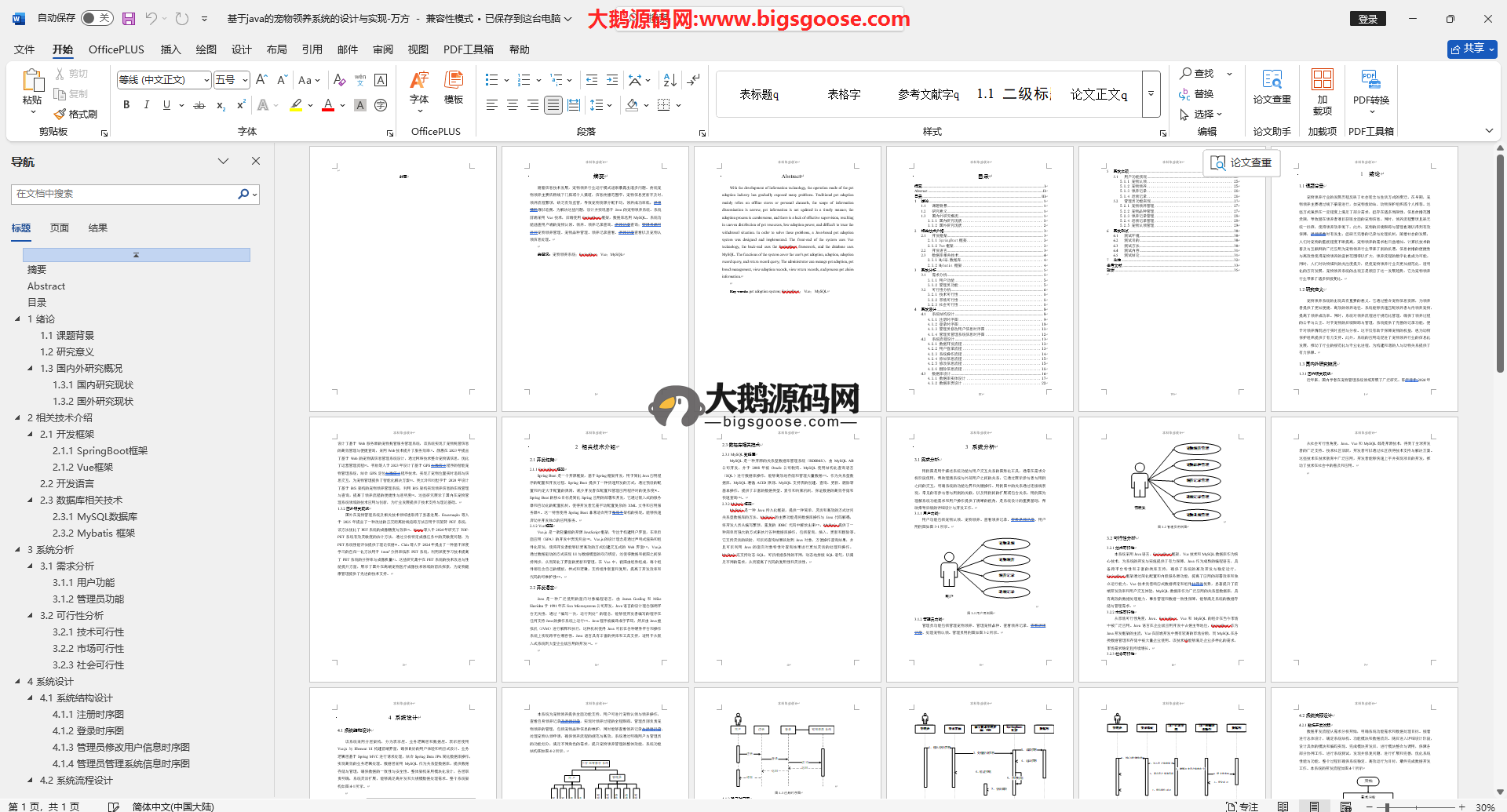Toggle show paragraph marks button
The image size is (1507, 812).
tap(694, 80)
